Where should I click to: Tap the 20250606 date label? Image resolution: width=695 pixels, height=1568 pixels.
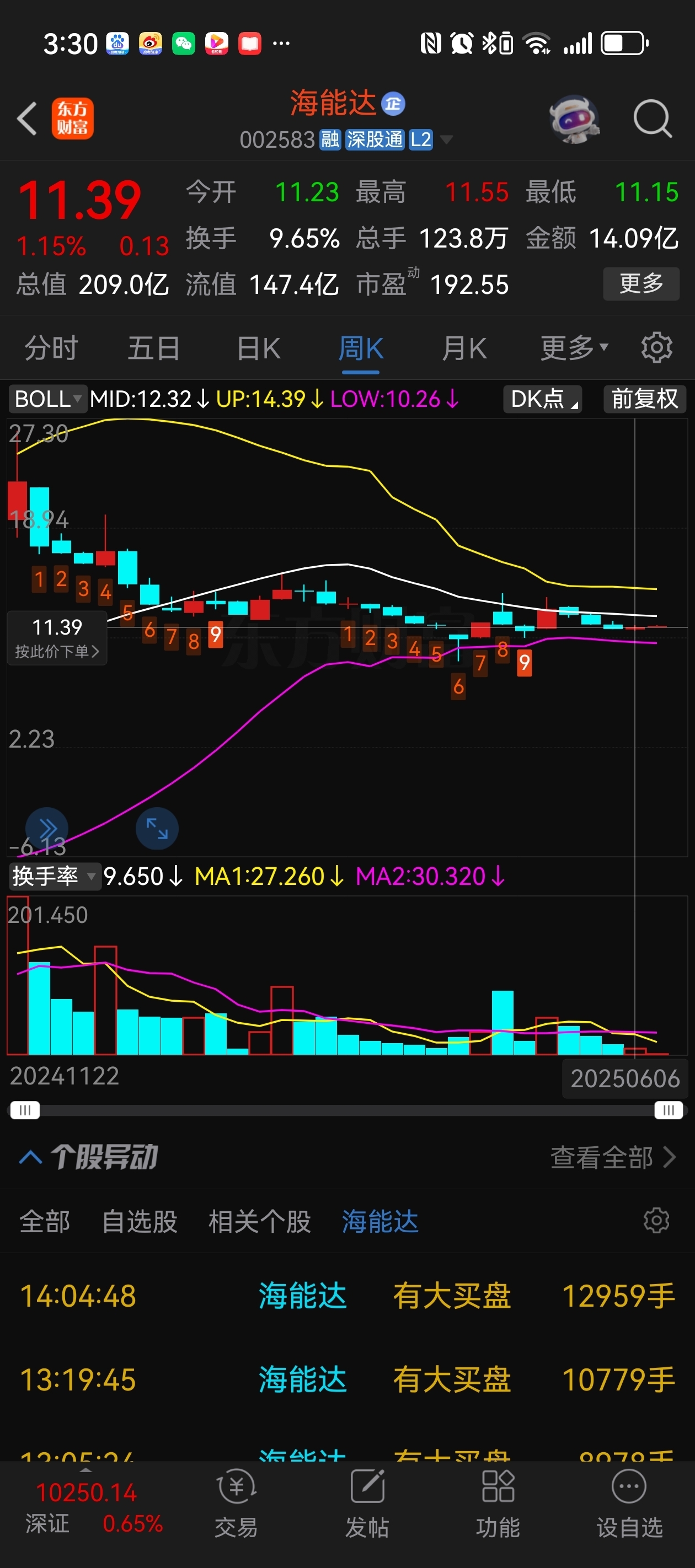[625, 1078]
